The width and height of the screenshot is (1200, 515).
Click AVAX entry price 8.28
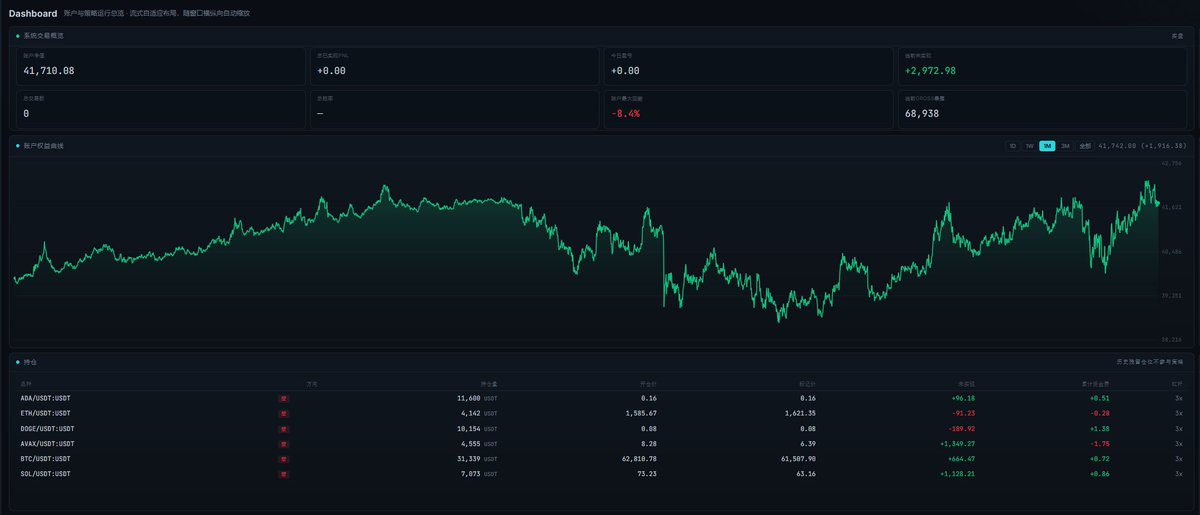click(648, 443)
